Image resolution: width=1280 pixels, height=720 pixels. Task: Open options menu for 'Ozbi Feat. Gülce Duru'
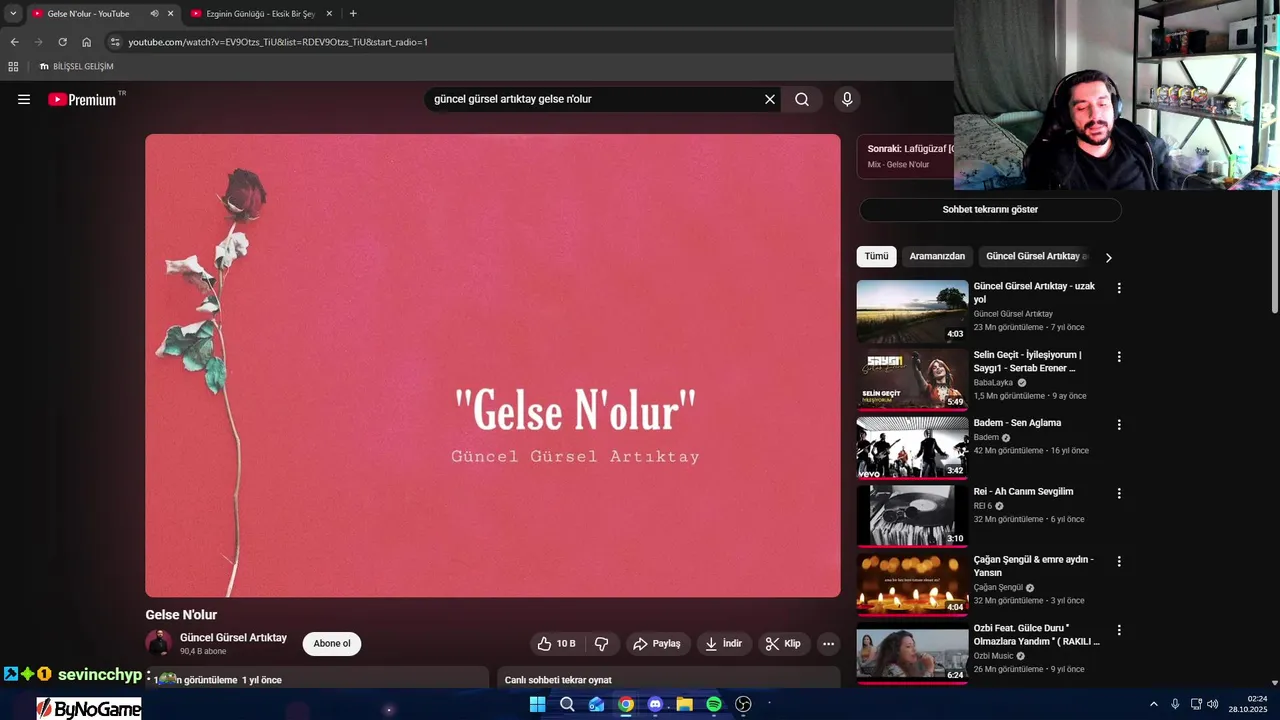click(x=1119, y=630)
